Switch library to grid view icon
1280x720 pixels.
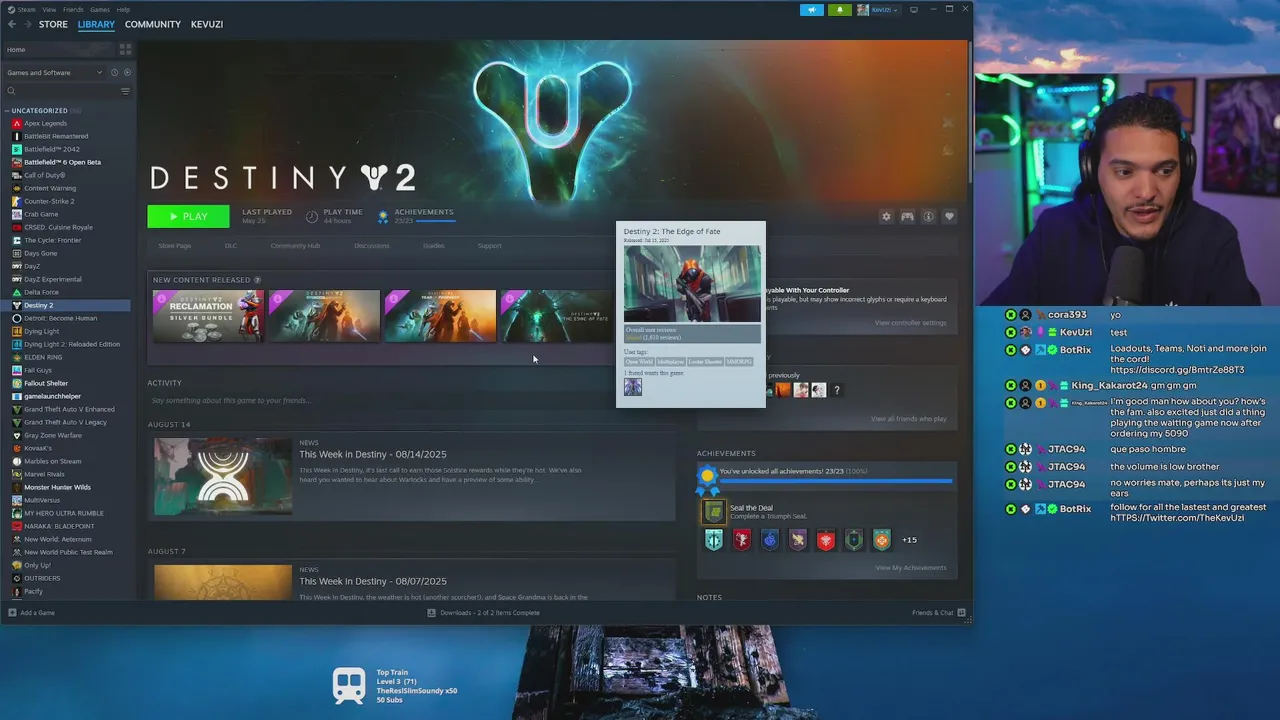(125, 49)
